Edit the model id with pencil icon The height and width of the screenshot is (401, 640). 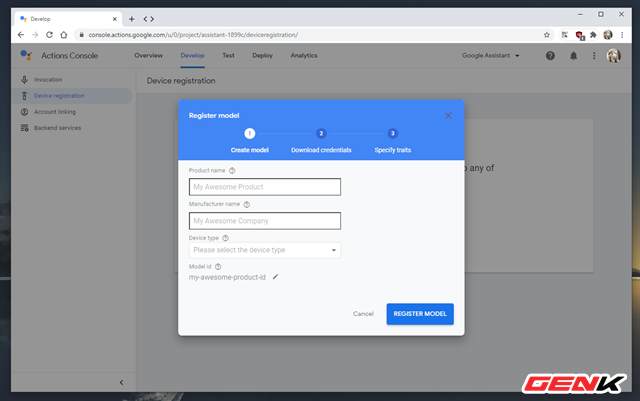pyautogui.click(x=276, y=277)
